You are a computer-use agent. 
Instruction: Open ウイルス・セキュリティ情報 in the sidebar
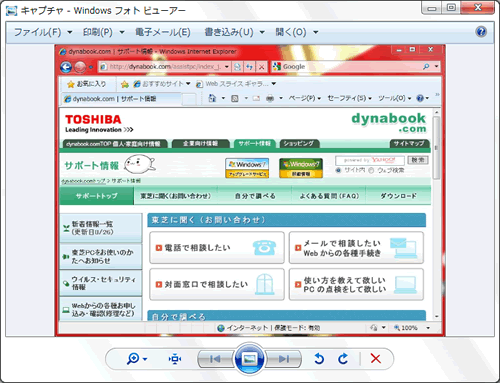point(101,283)
